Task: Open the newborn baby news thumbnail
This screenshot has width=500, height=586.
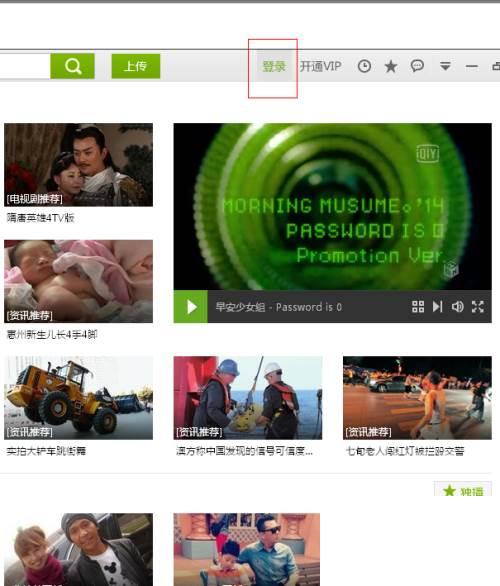Action: coord(78,281)
